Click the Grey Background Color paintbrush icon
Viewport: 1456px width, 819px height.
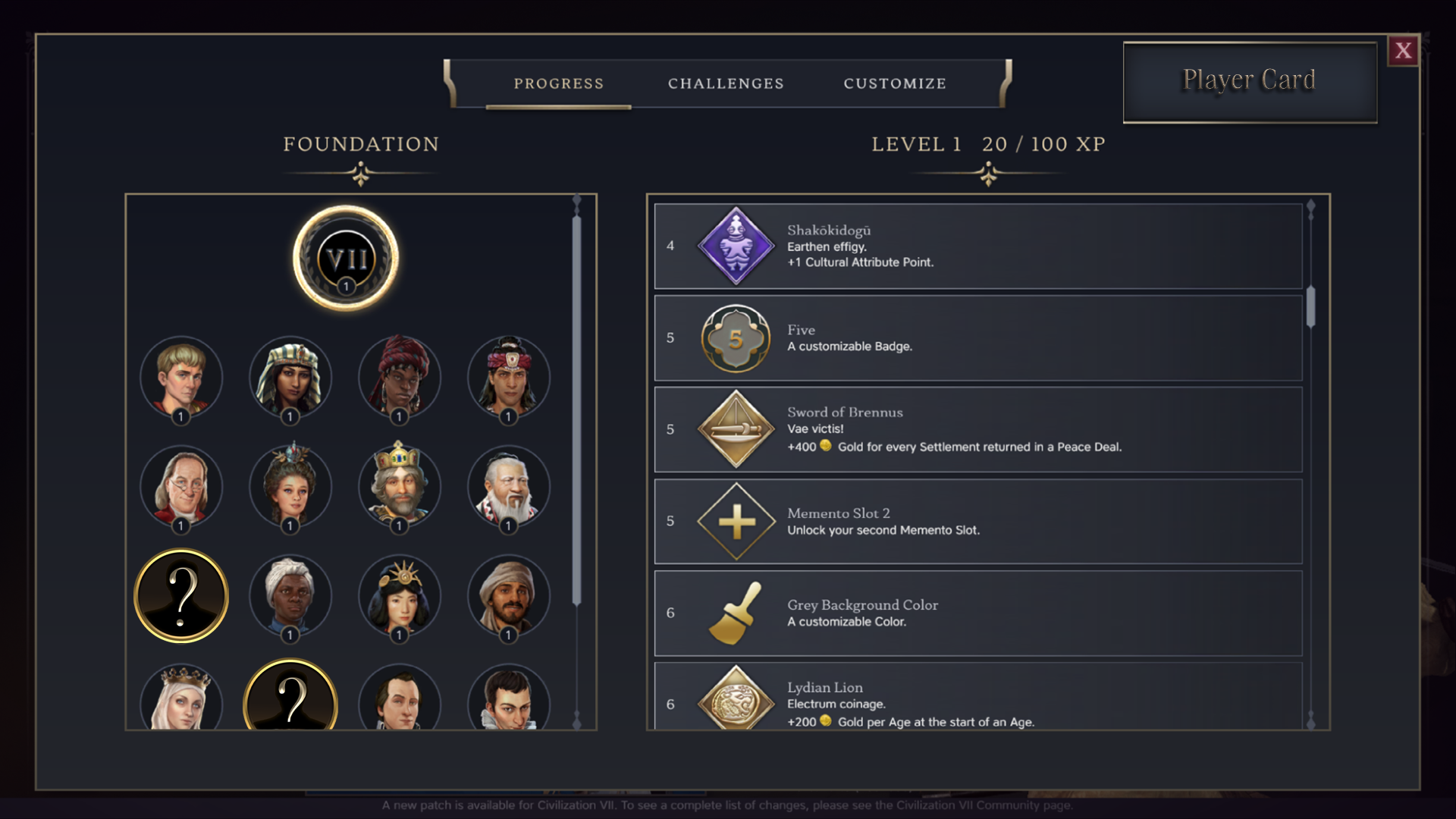pyautogui.click(x=735, y=613)
